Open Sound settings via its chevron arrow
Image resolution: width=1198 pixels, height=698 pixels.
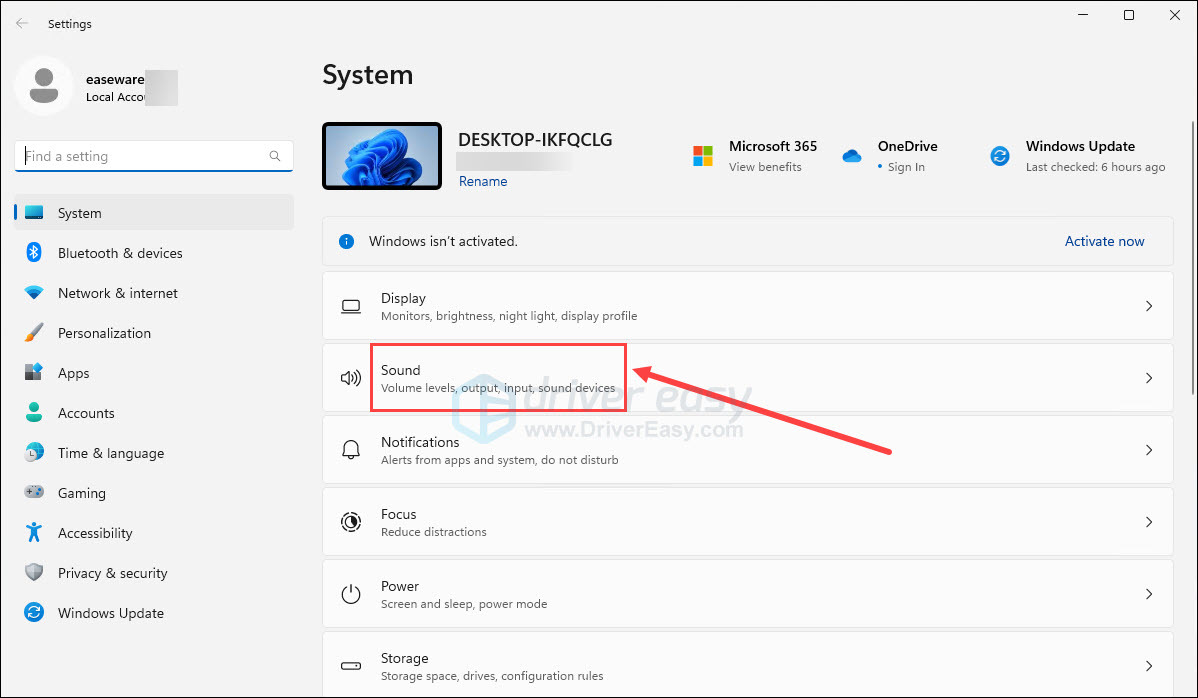point(1149,378)
